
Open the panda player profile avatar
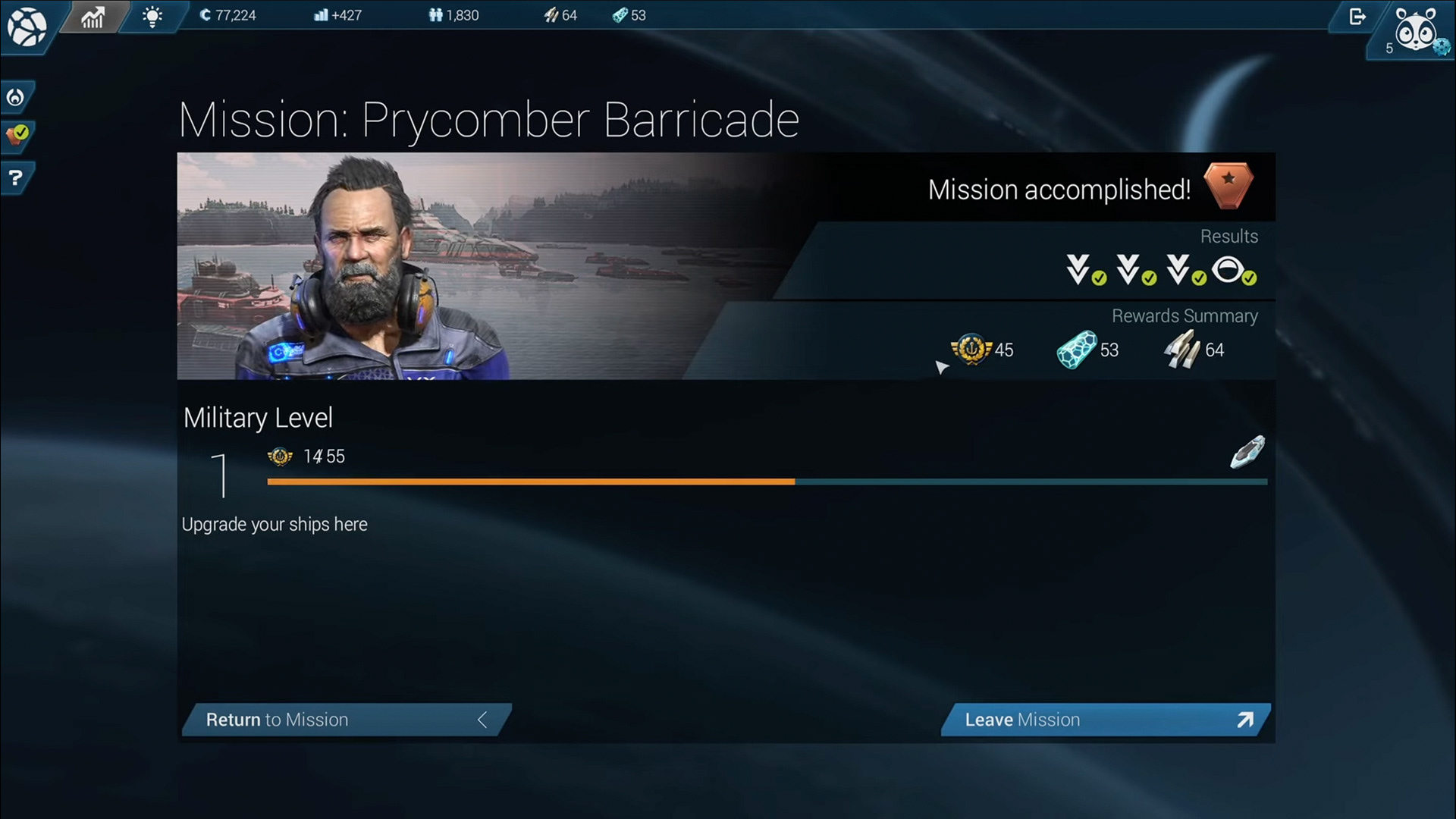[1416, 30]
